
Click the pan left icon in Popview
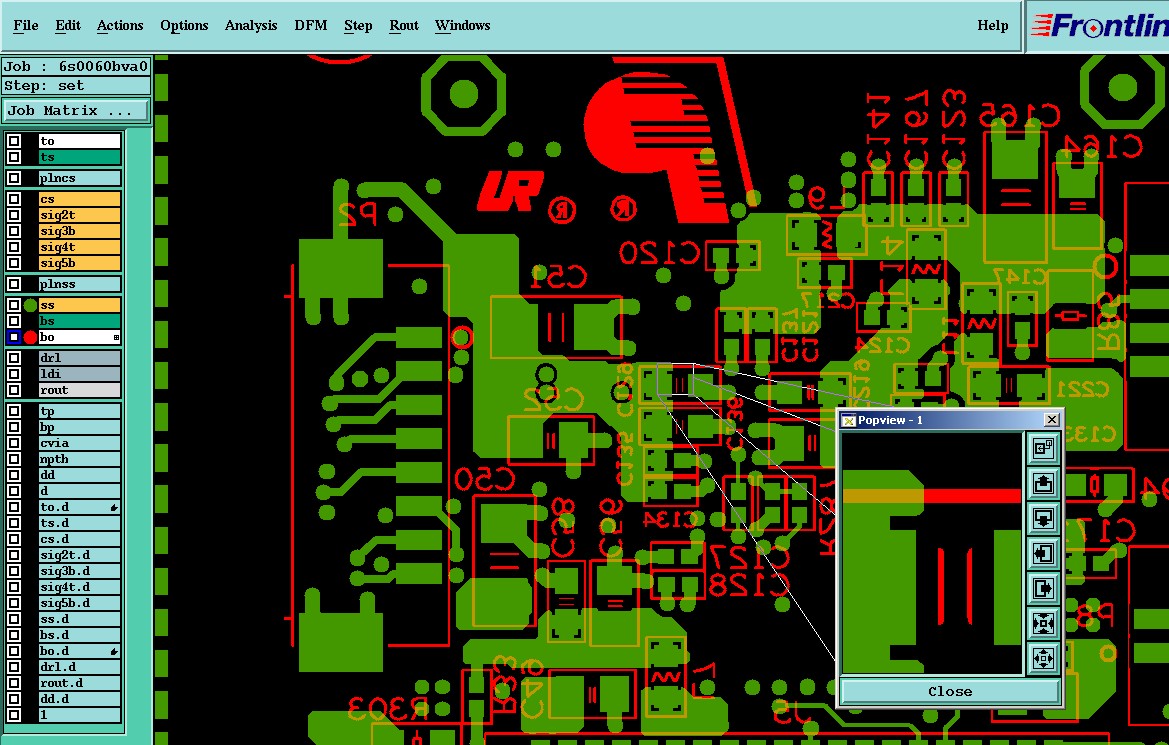1043,553
